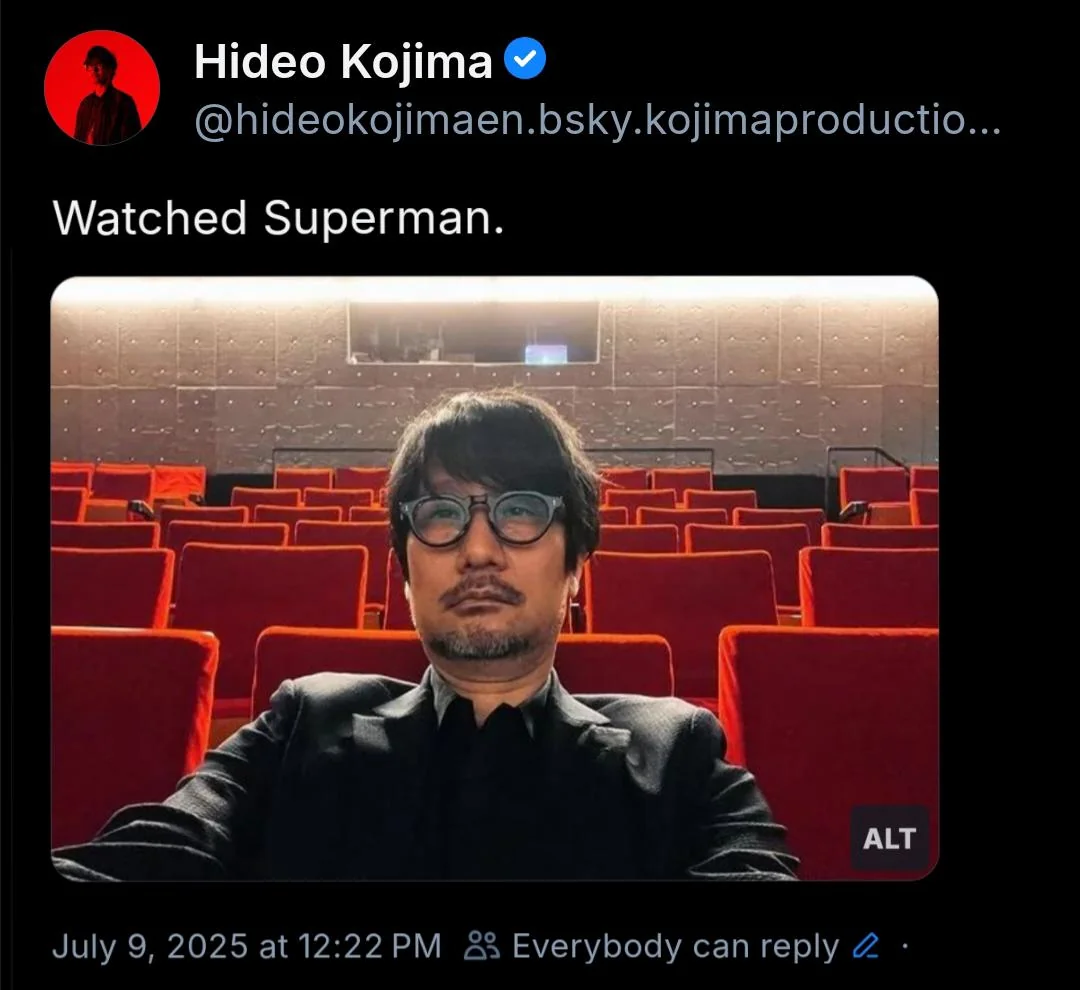Click the blue verified checkmark badge

[x=526, y=59]
